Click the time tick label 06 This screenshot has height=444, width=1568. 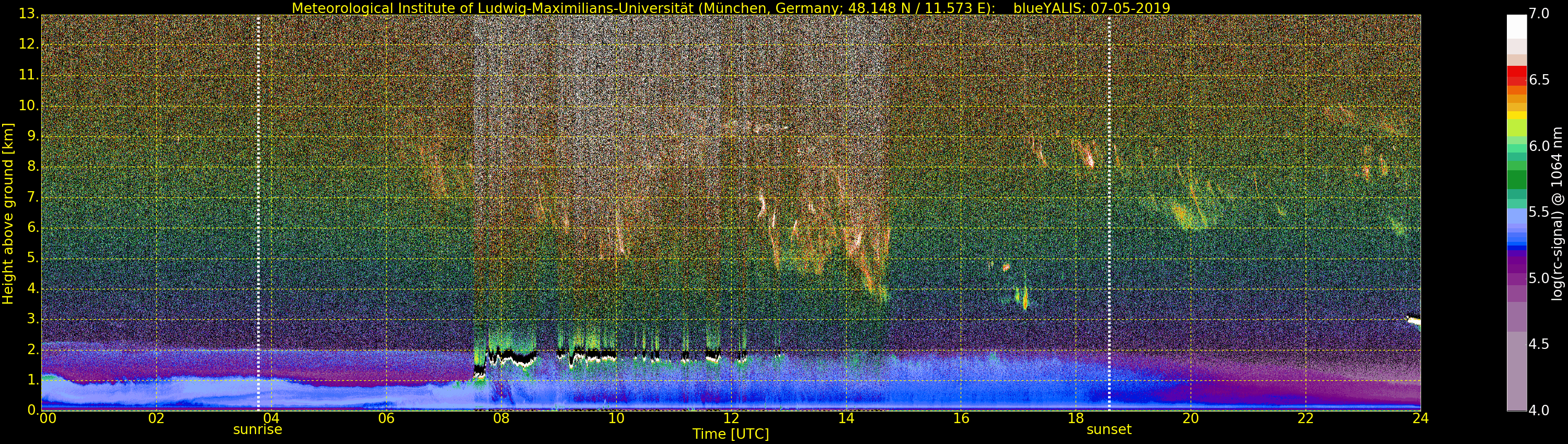pyautogui.click(x=387, y=418)
